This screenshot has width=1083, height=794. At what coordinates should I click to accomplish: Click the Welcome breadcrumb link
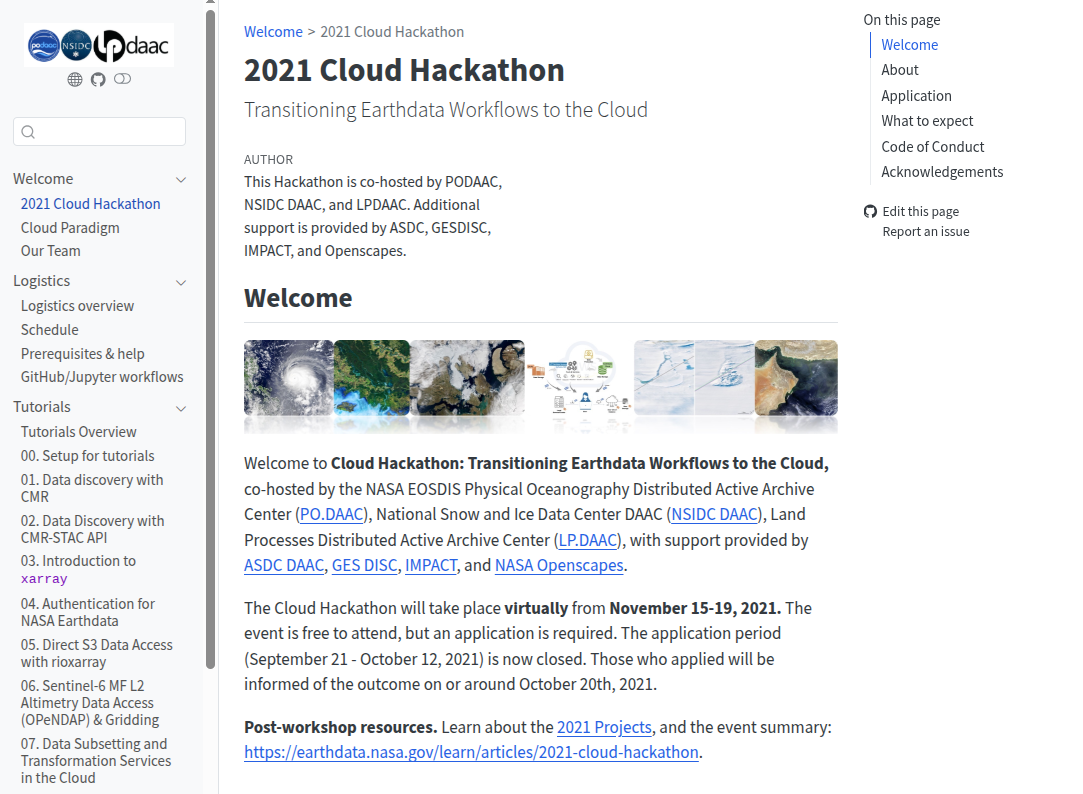coord(273,32)
